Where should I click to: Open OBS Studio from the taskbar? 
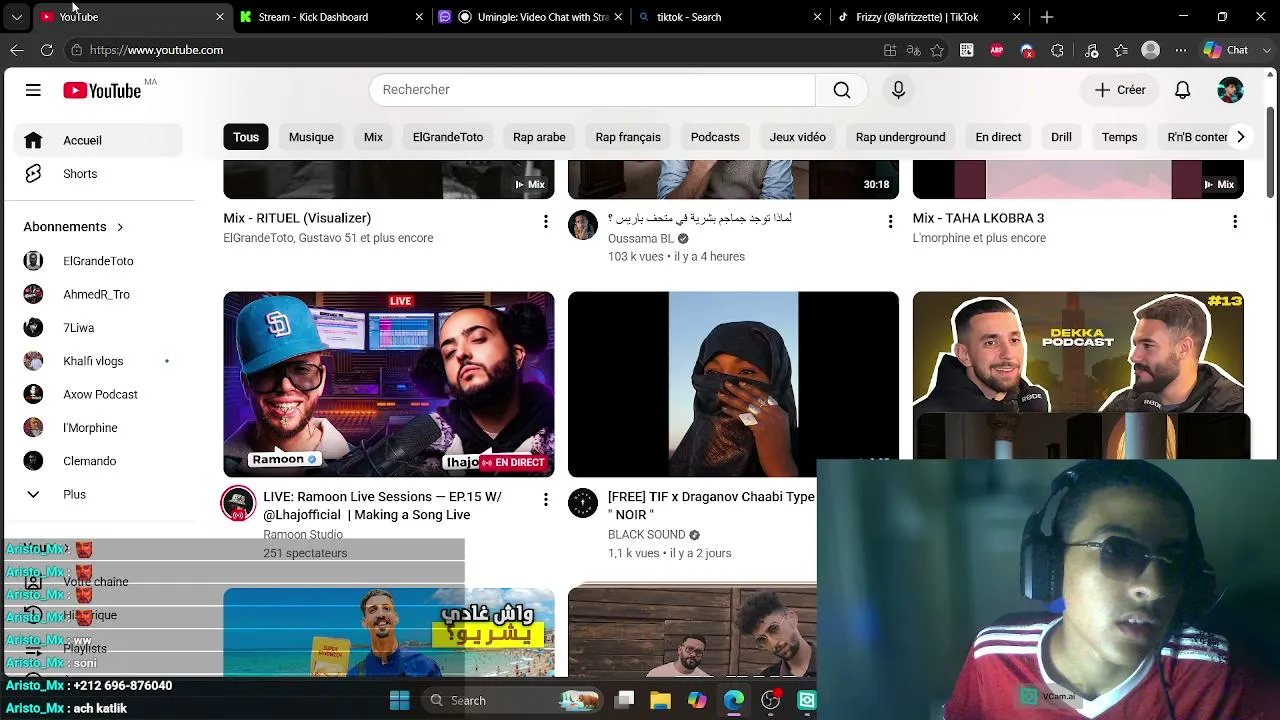click(771, 700)
